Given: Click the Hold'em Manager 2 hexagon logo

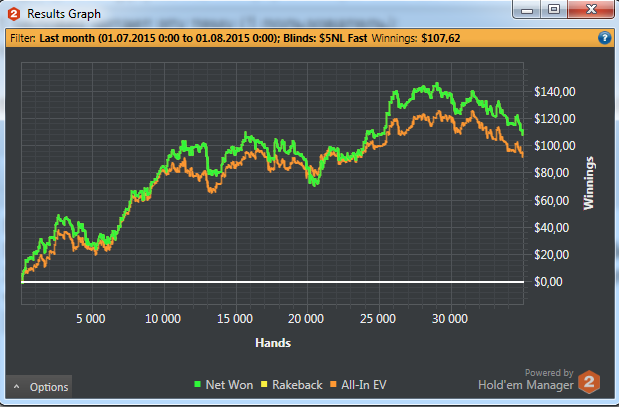Looking at the screenshot, I should tap(589, 382).
